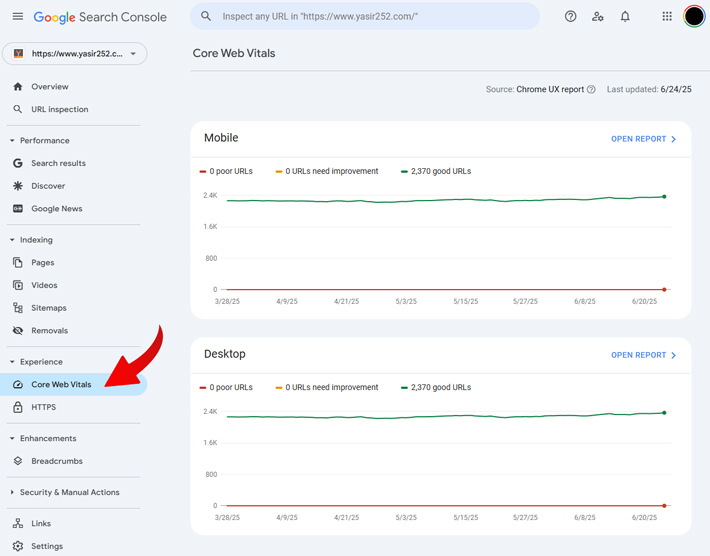Click the search magnifier icon in URL bar
Screen dimensions: 710x556
206,16
